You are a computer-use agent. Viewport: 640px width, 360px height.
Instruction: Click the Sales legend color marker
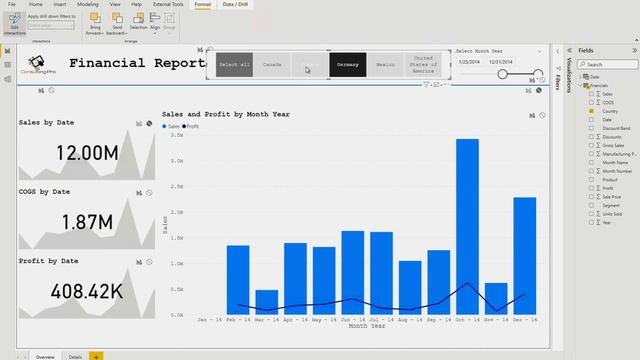pos(164,127)
